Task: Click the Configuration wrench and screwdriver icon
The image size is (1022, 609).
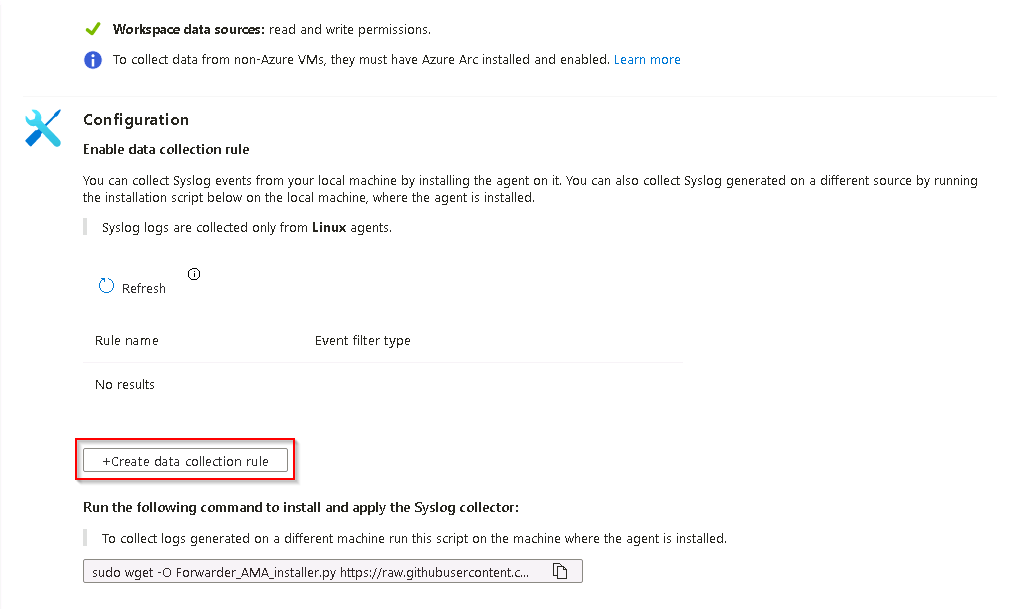Action: click(43, 127)
